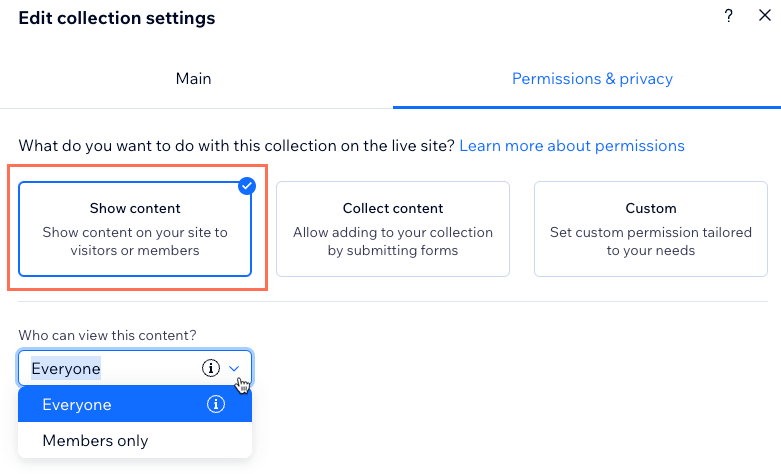The height and width of the screenshot is (474, 781).
Task: Open help via the question mark icon
Action: [x=728, y=16]
